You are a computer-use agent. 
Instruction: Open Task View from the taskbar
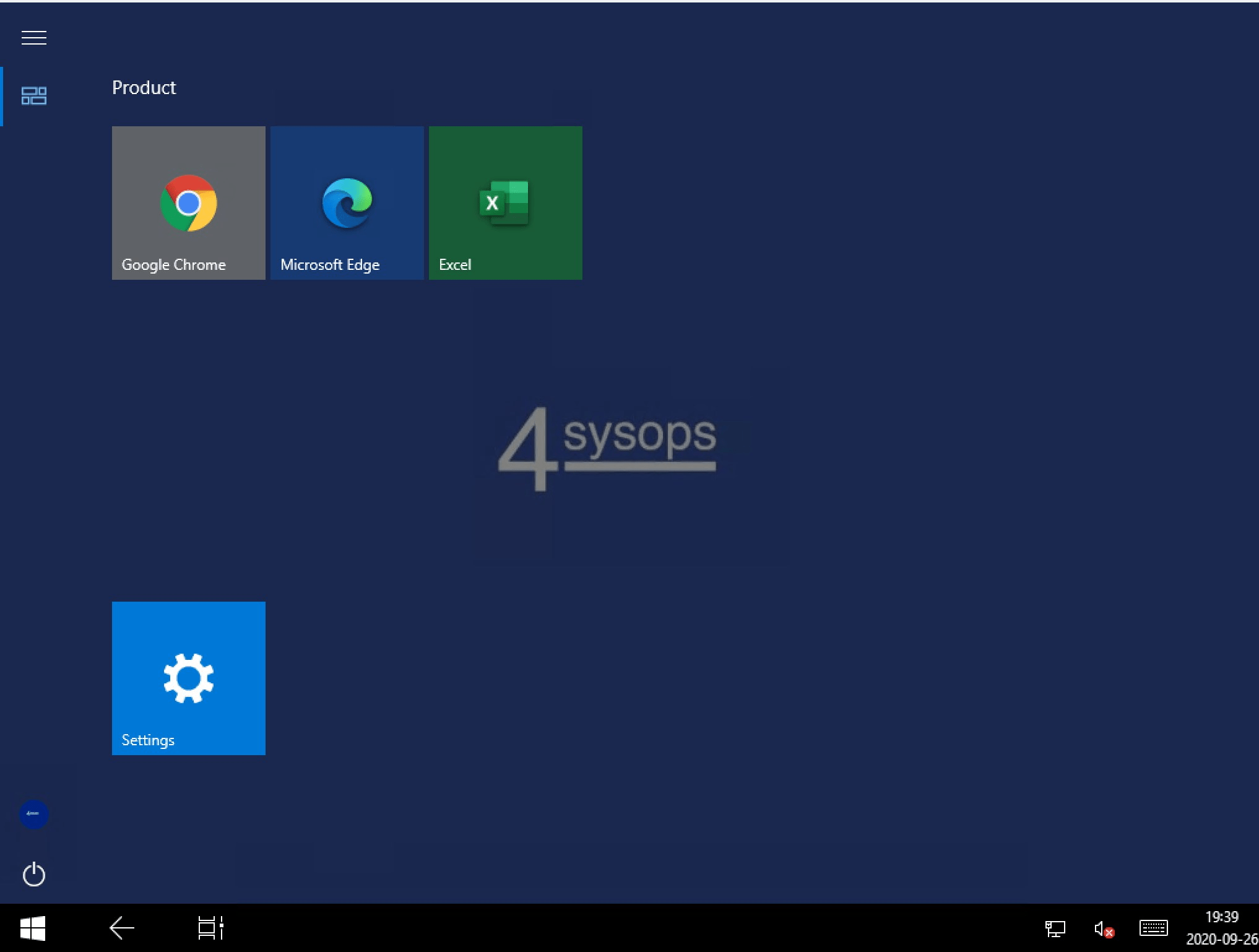click(209, 928)
